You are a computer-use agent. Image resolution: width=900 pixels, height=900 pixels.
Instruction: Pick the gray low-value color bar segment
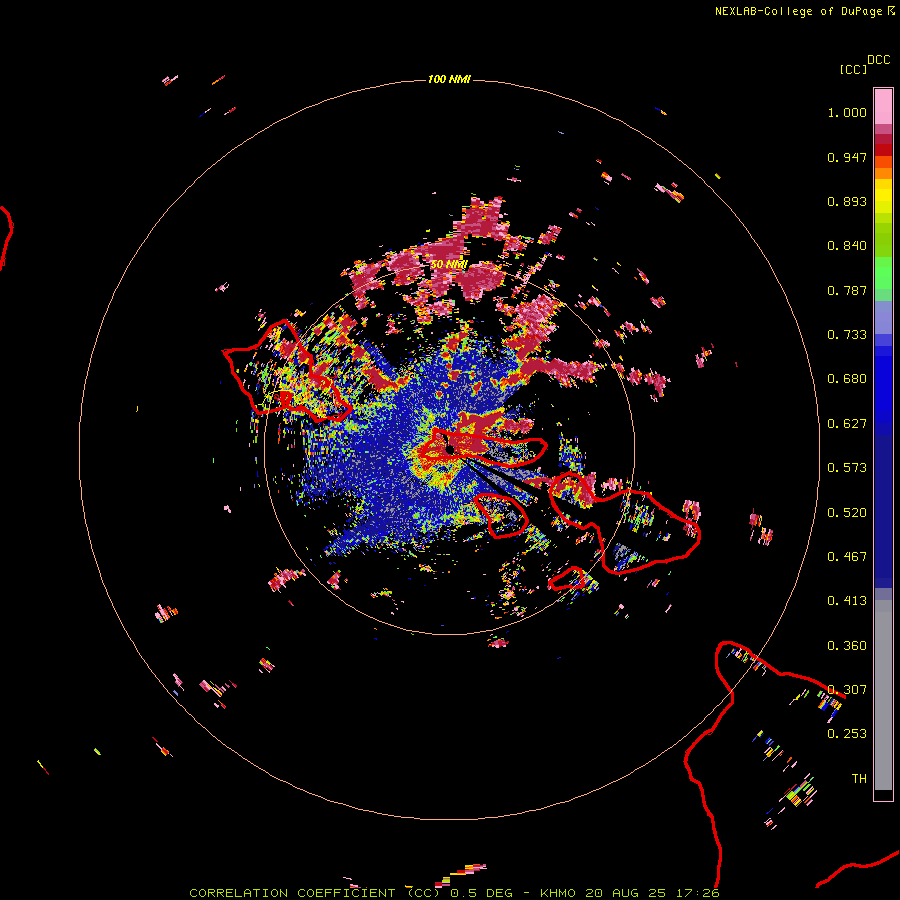(883, 695)
